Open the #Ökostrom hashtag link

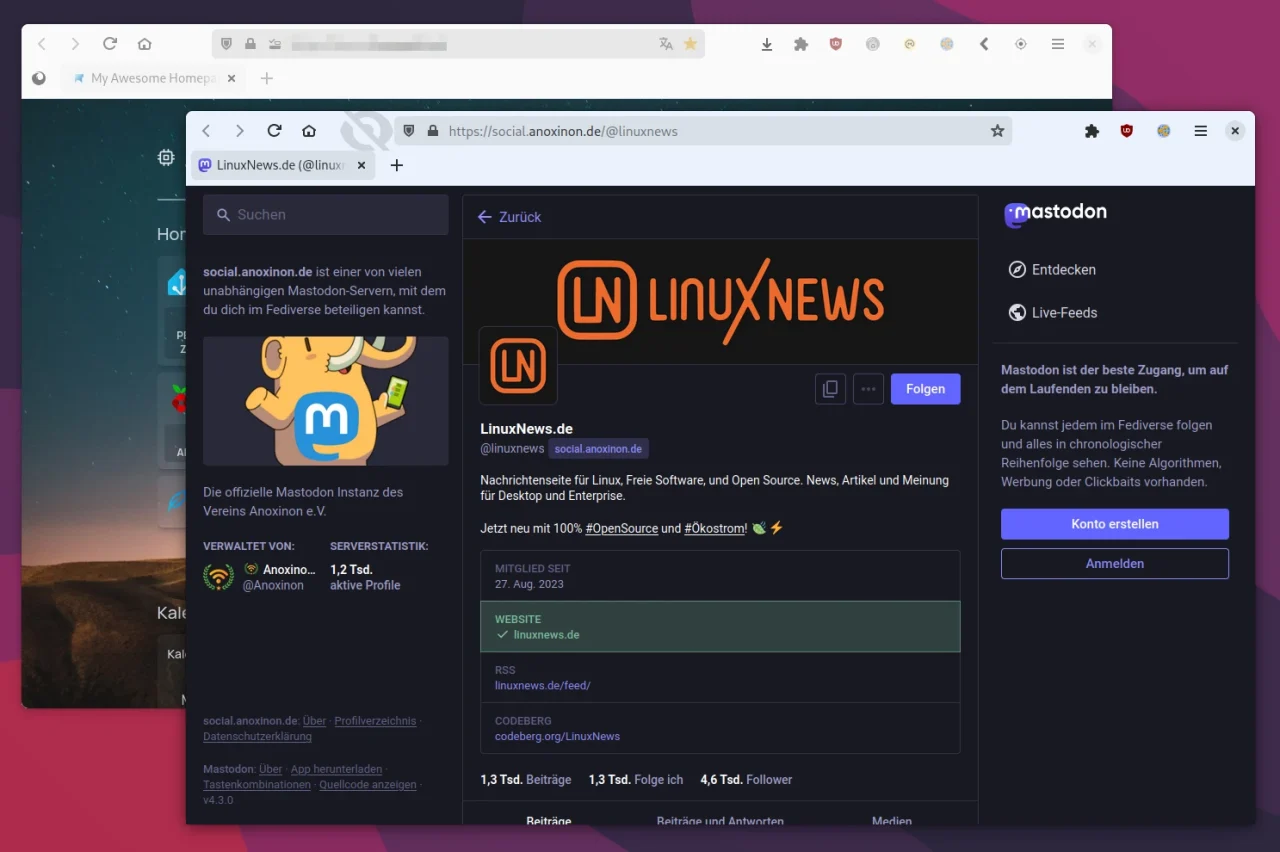pos(715,528)
